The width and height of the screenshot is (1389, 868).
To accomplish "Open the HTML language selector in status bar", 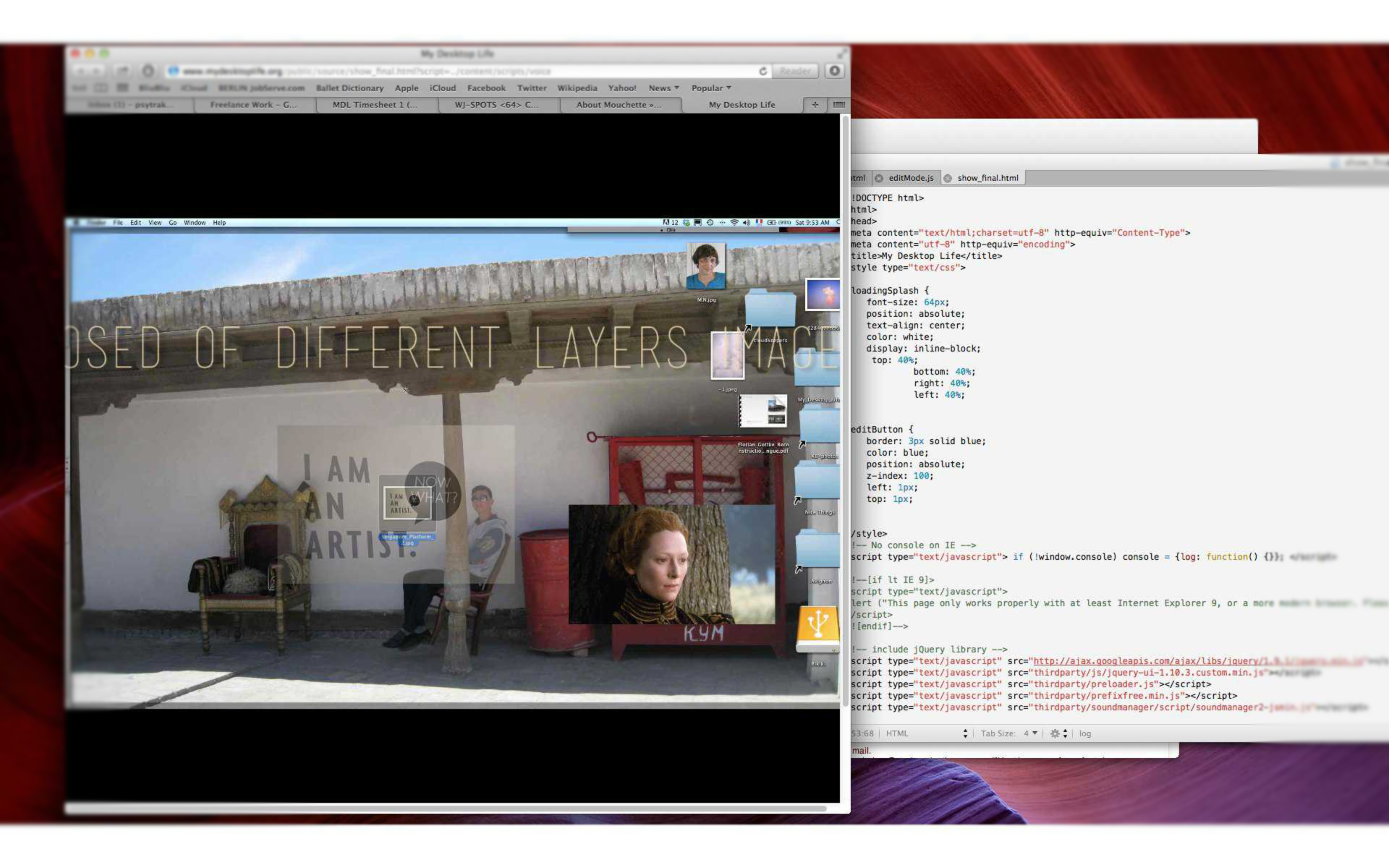I will tap(927, 733).
